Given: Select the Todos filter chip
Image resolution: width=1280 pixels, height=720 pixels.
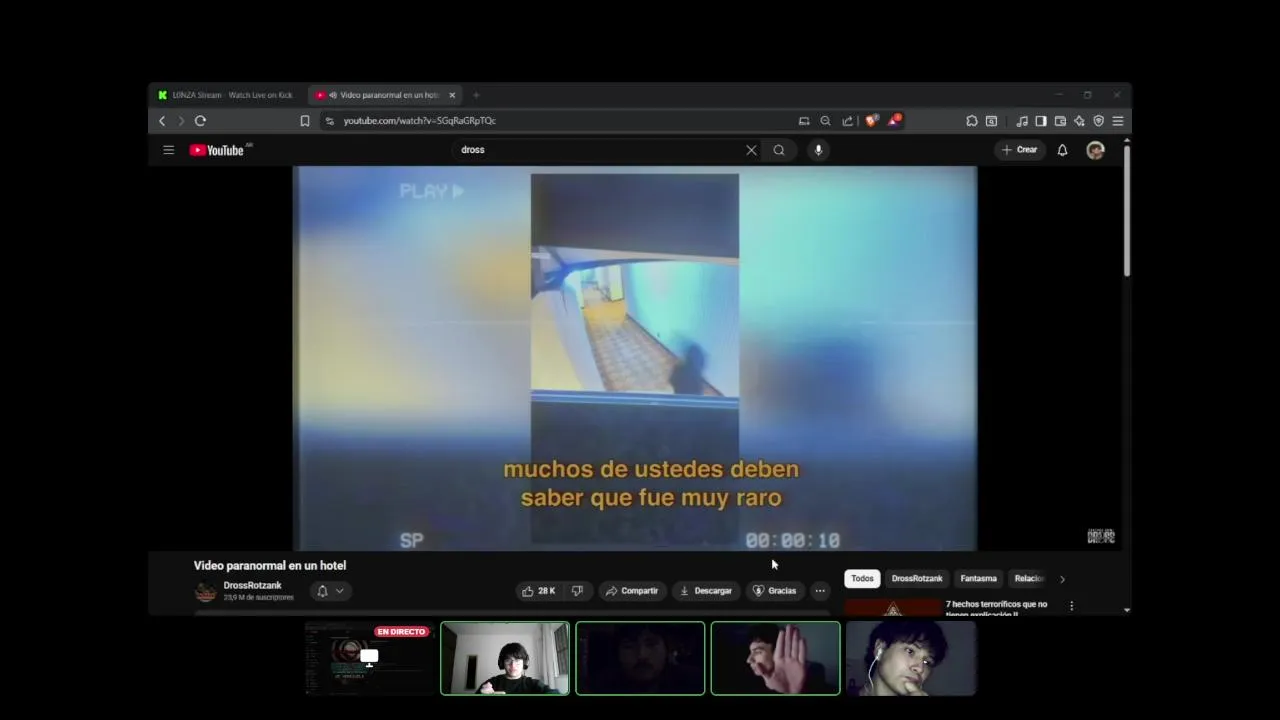Looking at the screenshot, I should click(x=862, y=579).
